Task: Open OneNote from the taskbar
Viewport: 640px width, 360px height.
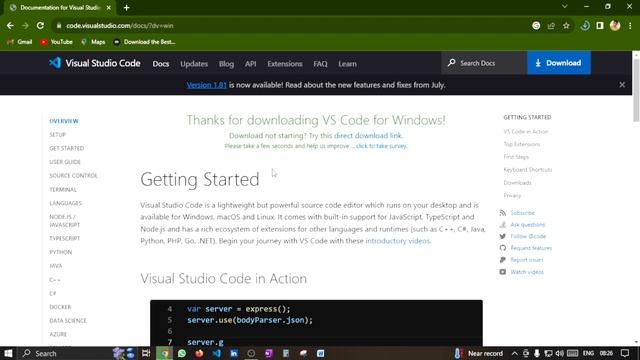Action: 269,353
